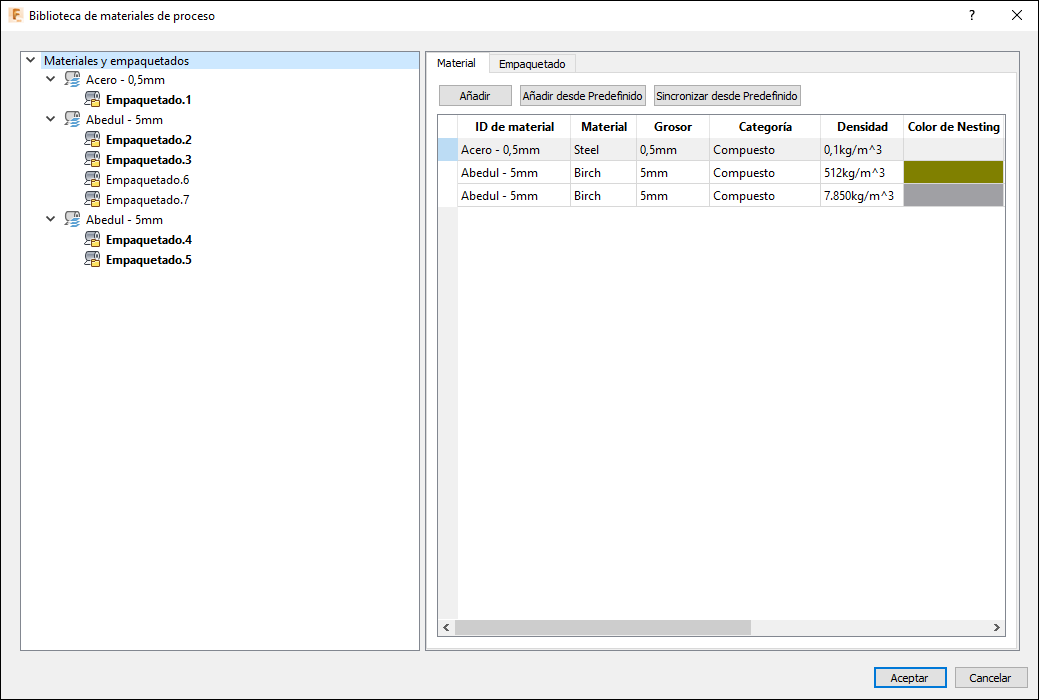Select Empaquetado.4 in the tree
Screen dimensions: 1039x700
(148, 240)
